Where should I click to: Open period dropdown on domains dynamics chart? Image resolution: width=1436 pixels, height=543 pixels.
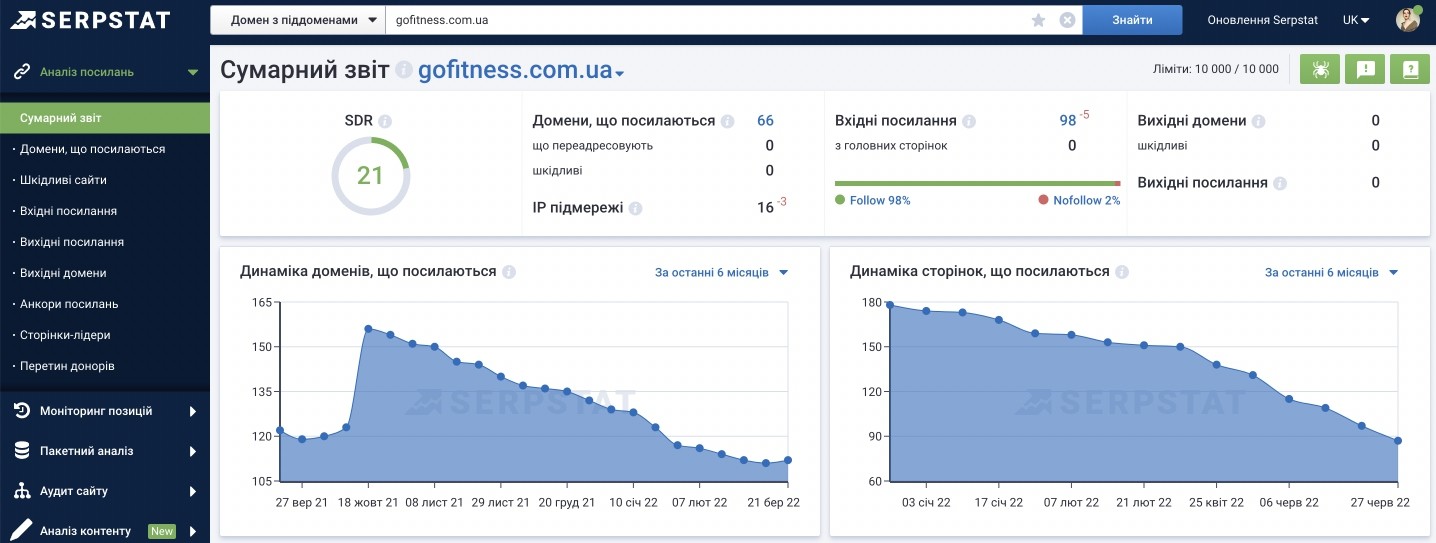[x=722, y=272]
